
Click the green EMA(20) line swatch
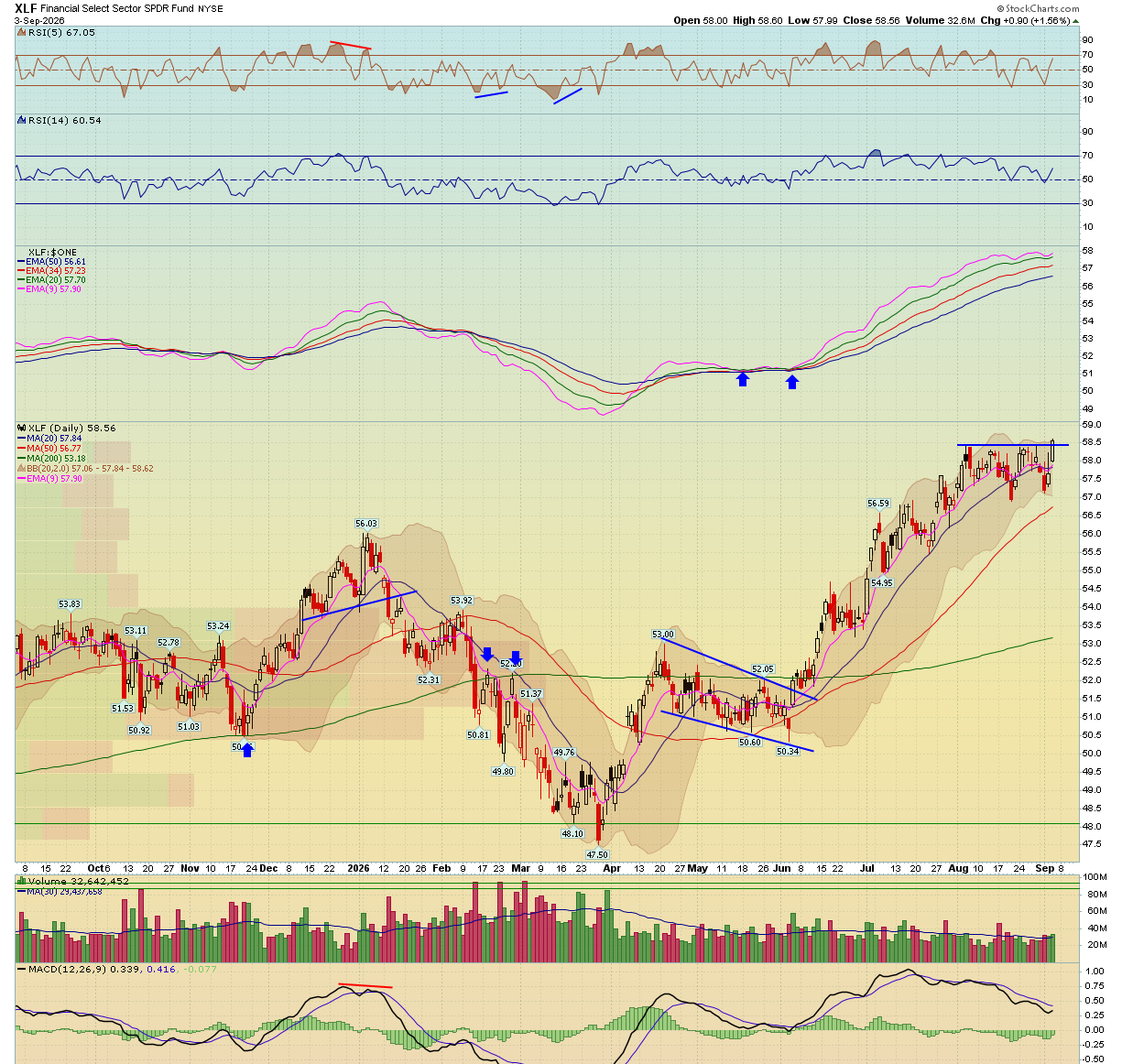pos(21,280)
